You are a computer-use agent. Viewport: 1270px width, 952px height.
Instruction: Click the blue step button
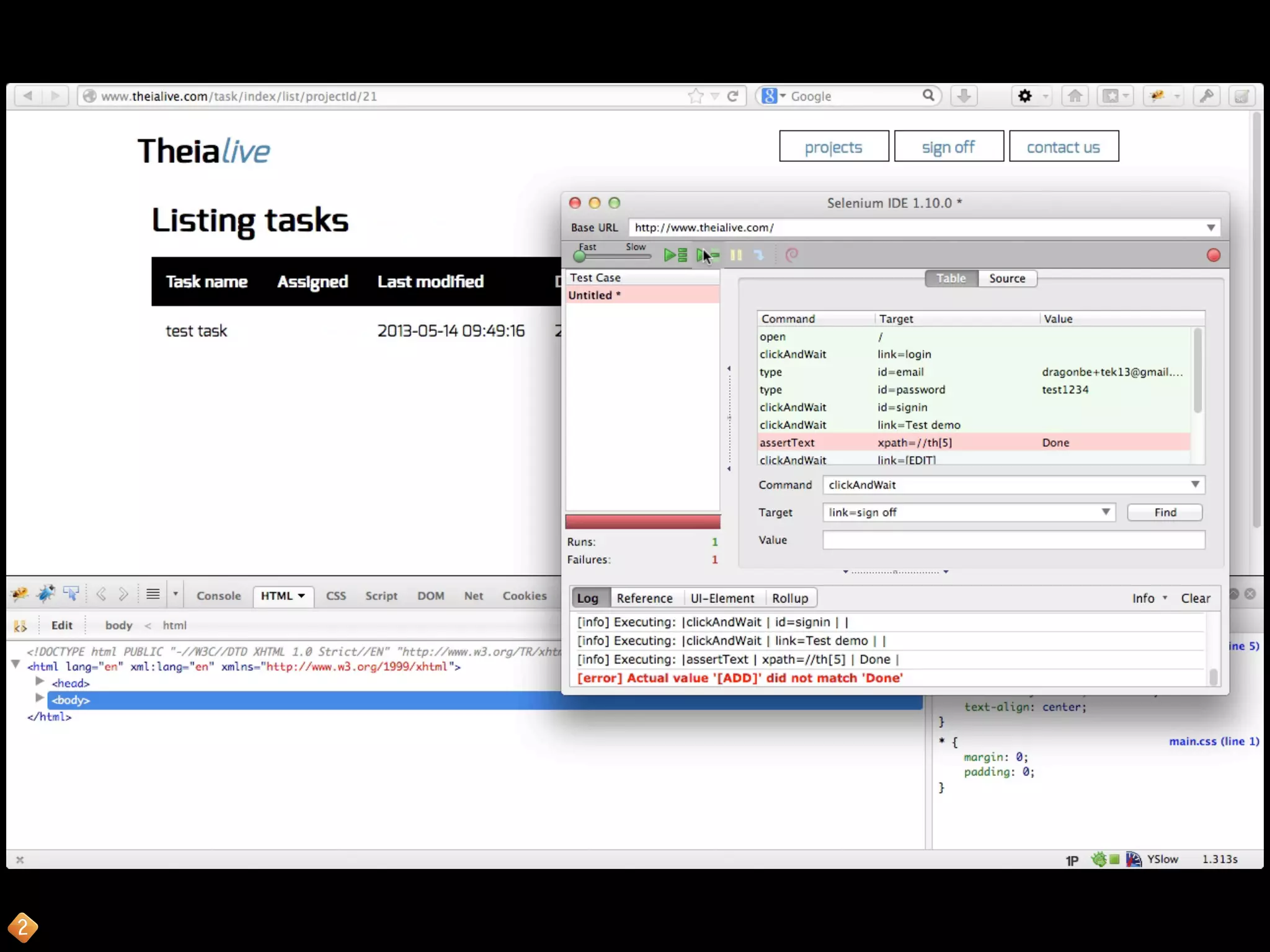tap(759, 255)
